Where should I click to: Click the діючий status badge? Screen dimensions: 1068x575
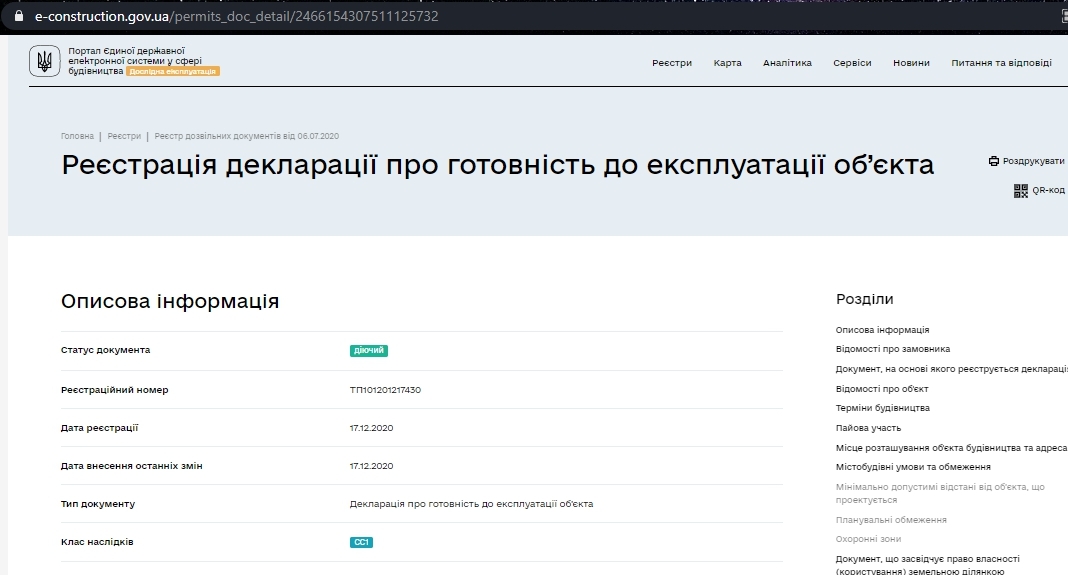[x=368, y=350]
